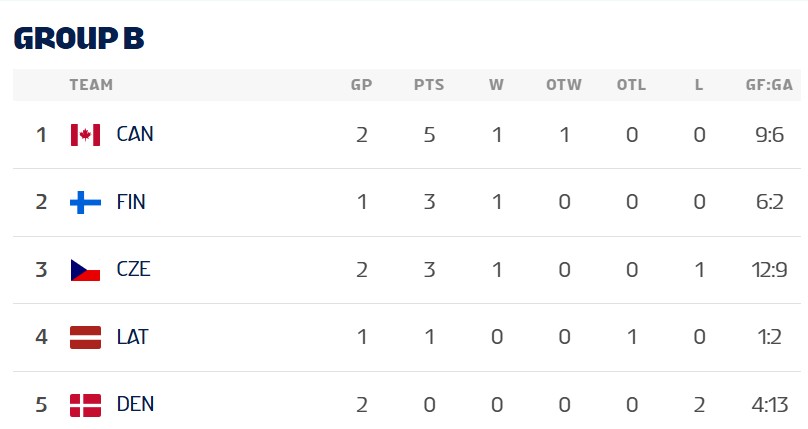Open the CAN team link
This screenshot has height=429, width=808.
click(135, 134)
